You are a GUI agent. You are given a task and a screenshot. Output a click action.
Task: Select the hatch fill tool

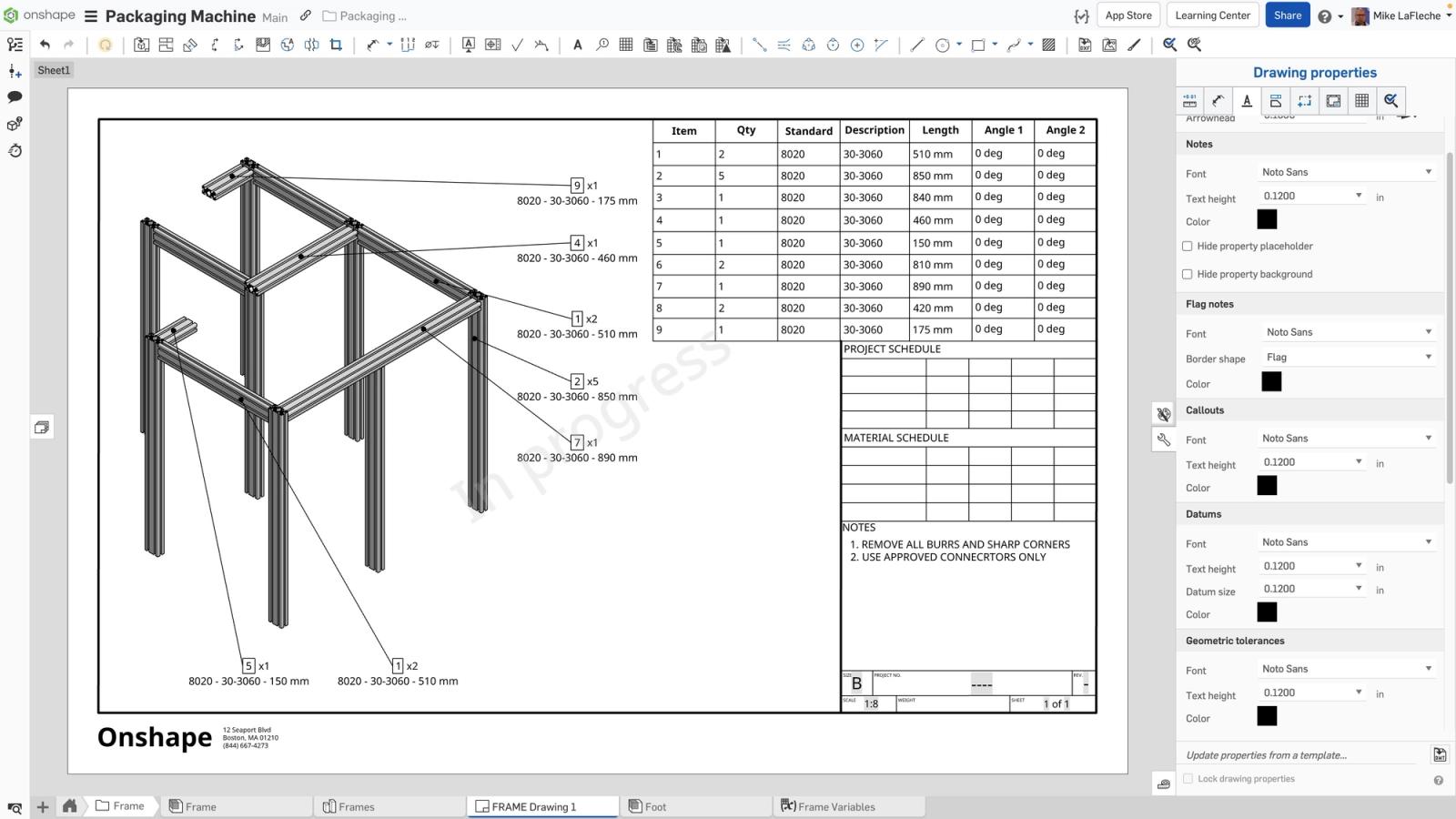click(x=1048, y=45)
